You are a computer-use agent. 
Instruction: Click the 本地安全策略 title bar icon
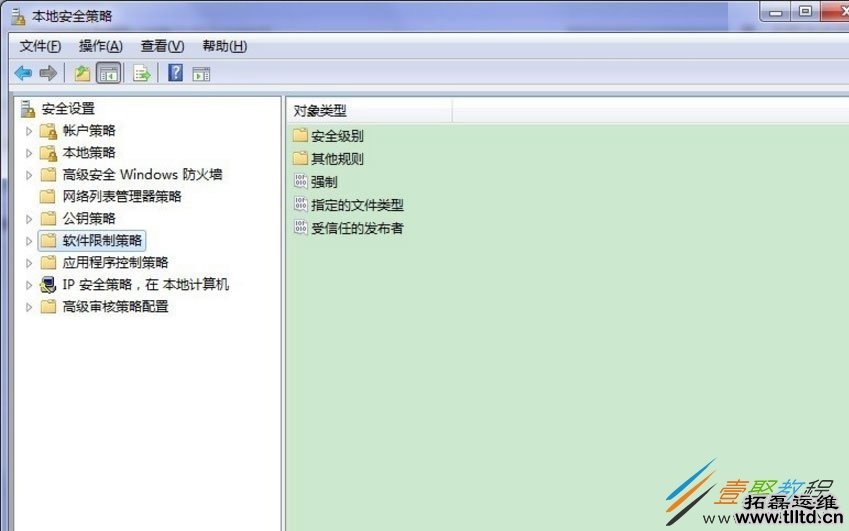(18, 16)
